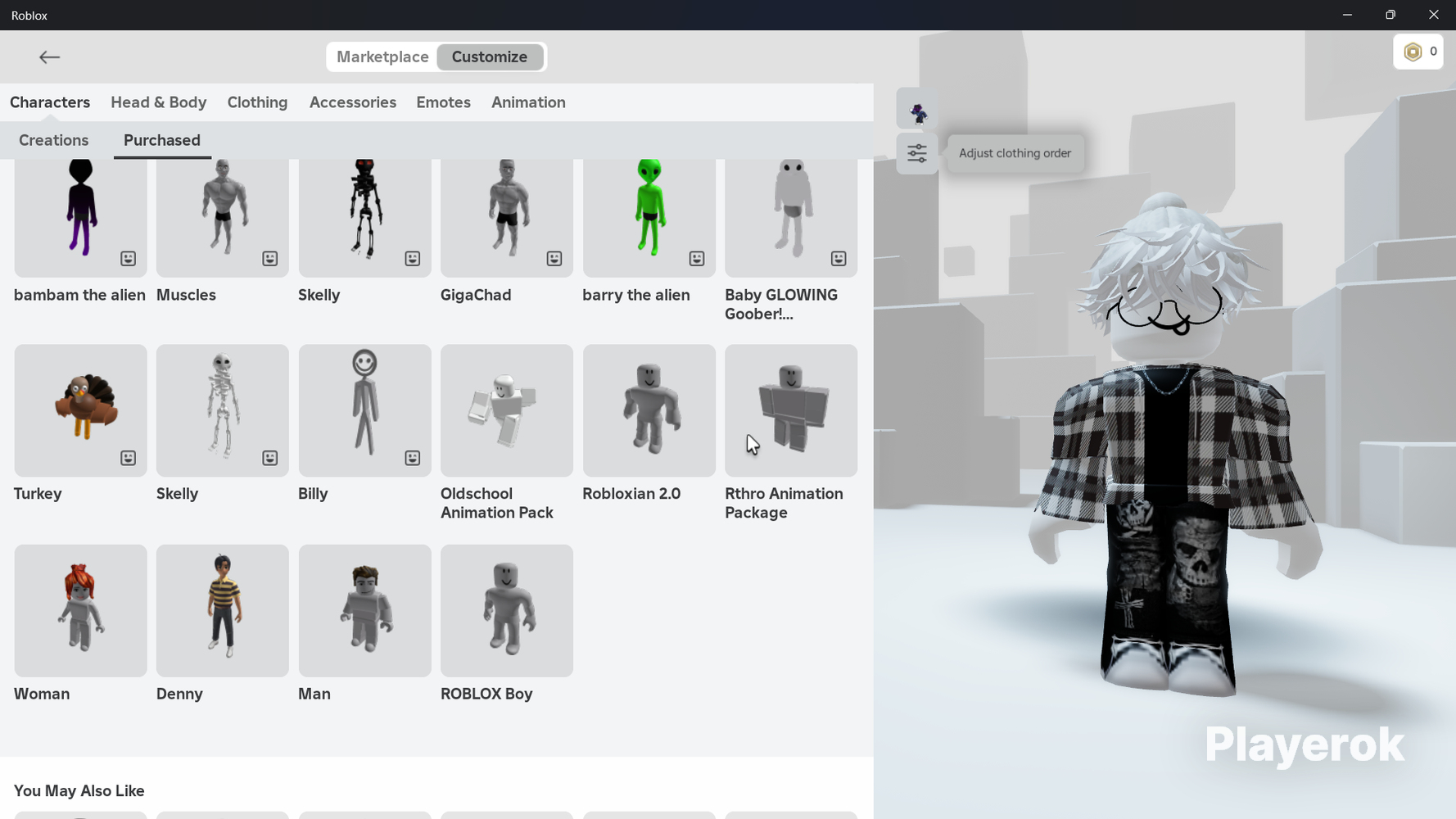
Task: Select the Purchased sub-tab
Action: pos(162,140)
